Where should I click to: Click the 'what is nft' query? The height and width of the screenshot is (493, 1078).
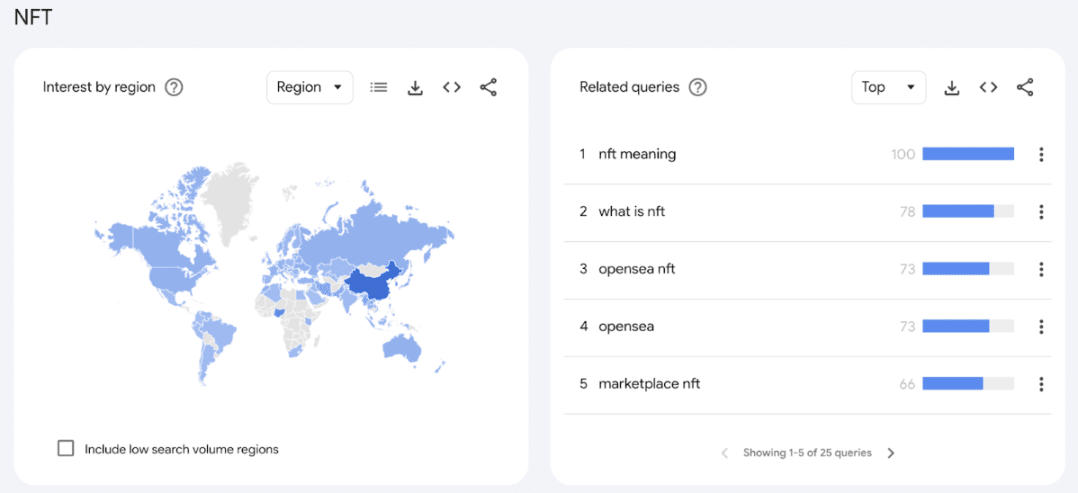631,212
